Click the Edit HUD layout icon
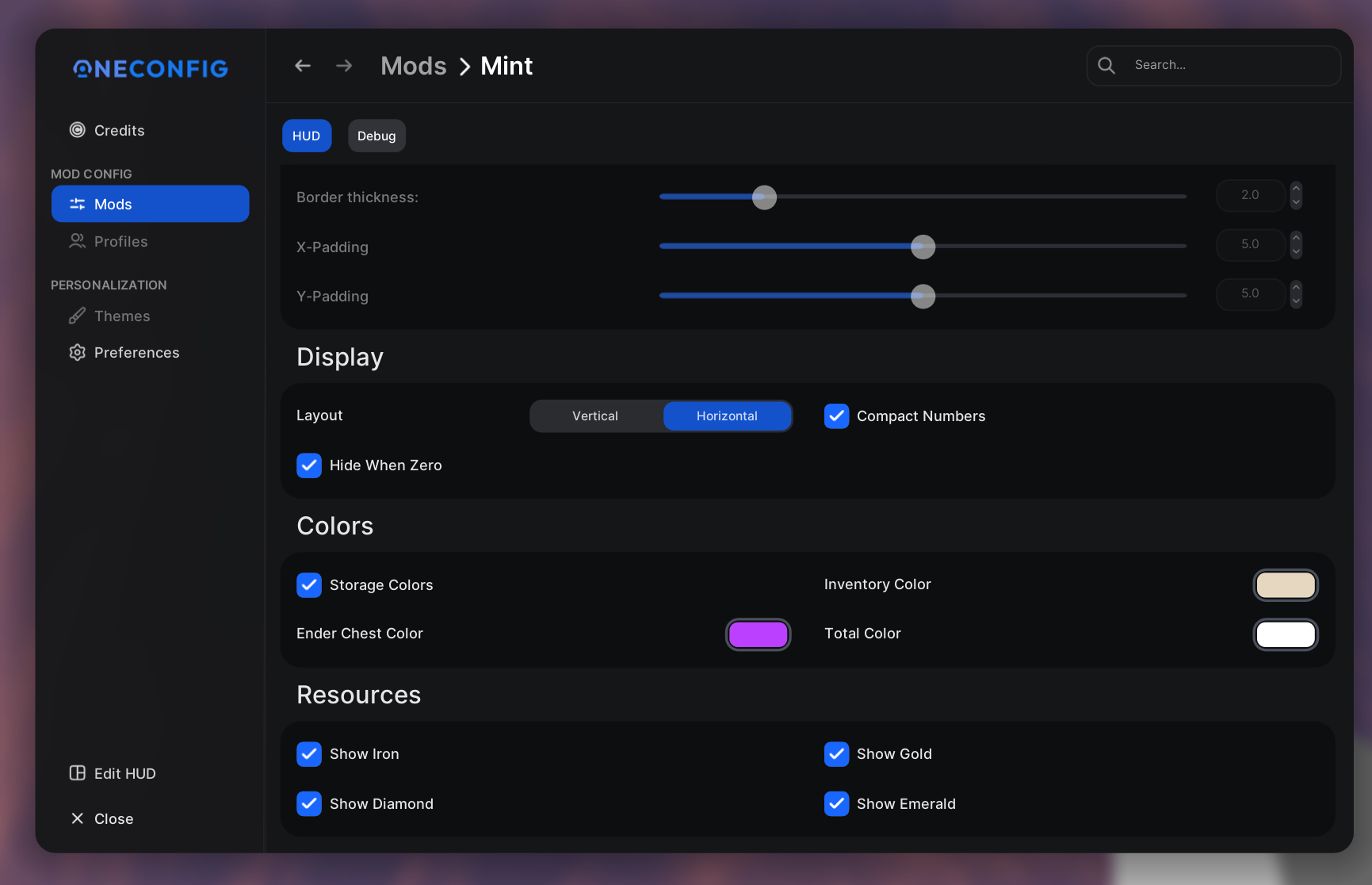 click(x=77, y=773)
